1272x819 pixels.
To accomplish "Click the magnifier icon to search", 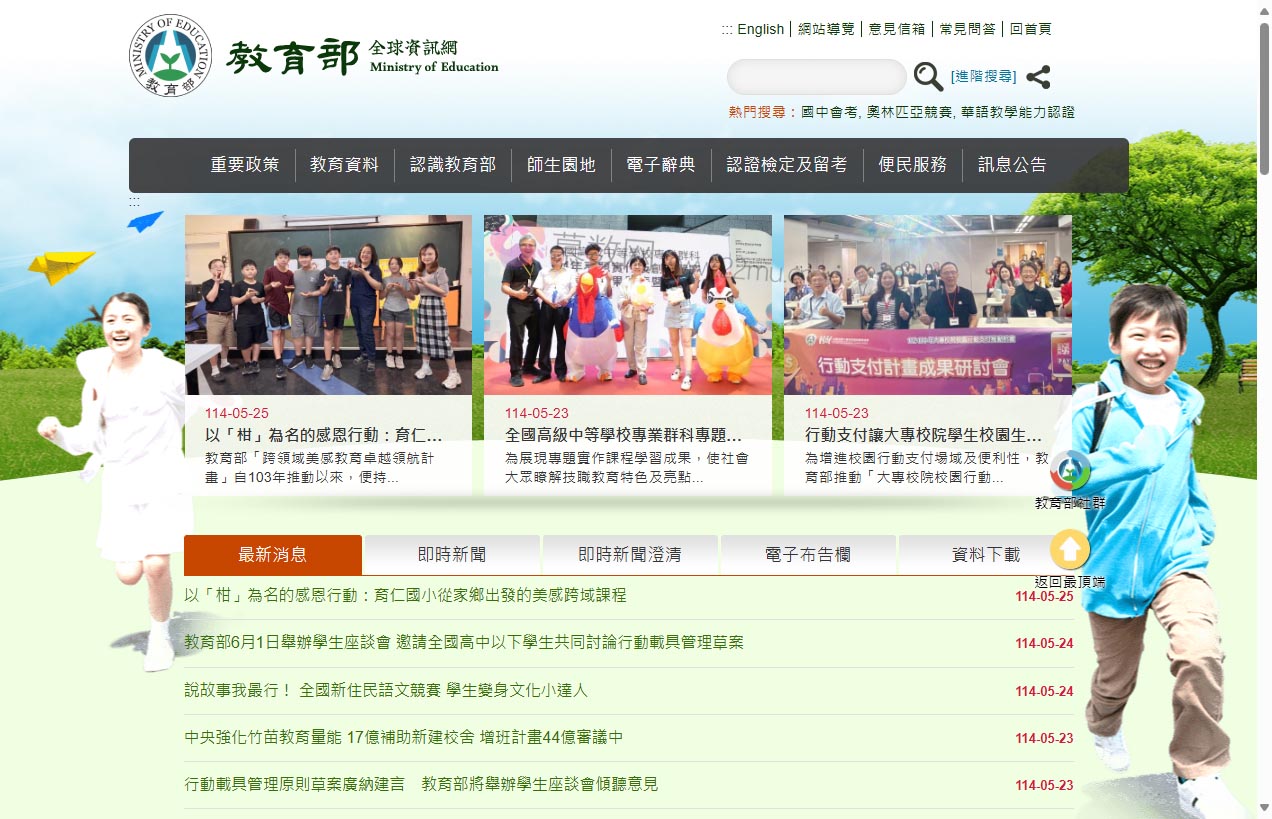I will click(x=928, y=76).
